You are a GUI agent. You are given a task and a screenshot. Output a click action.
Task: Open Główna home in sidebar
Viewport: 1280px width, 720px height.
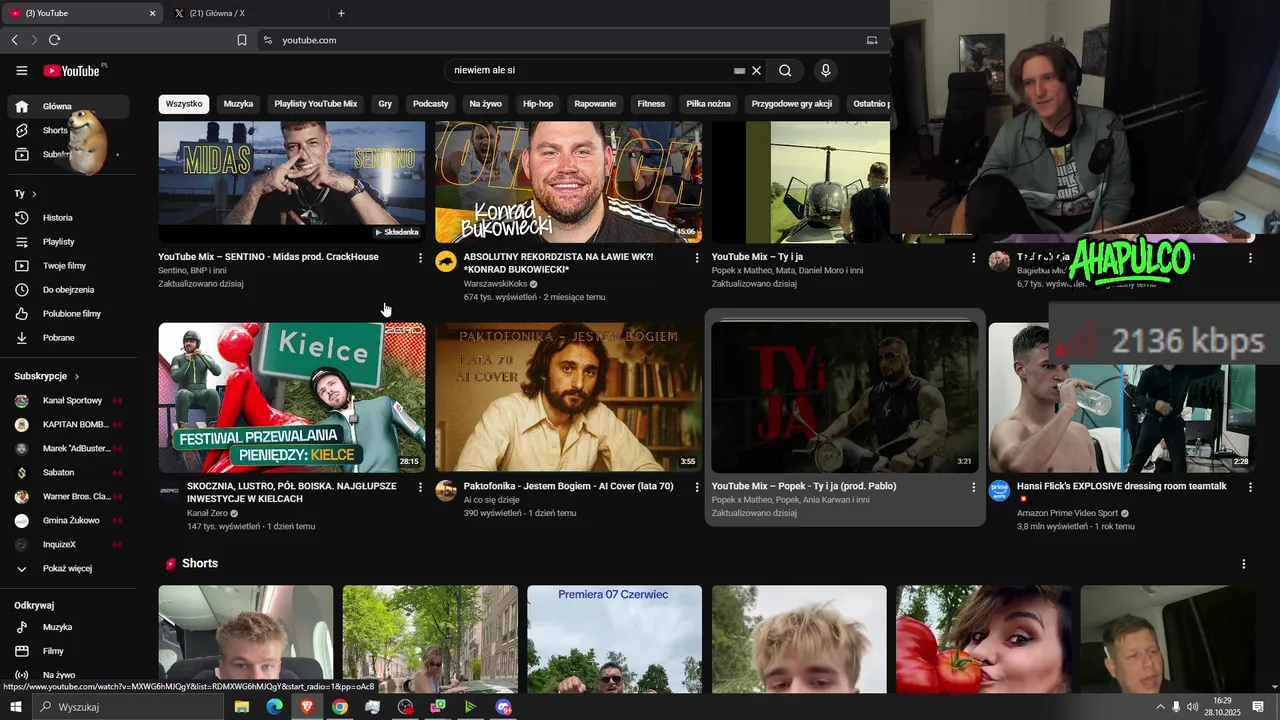pyautogui.click(x=69, y=106)
